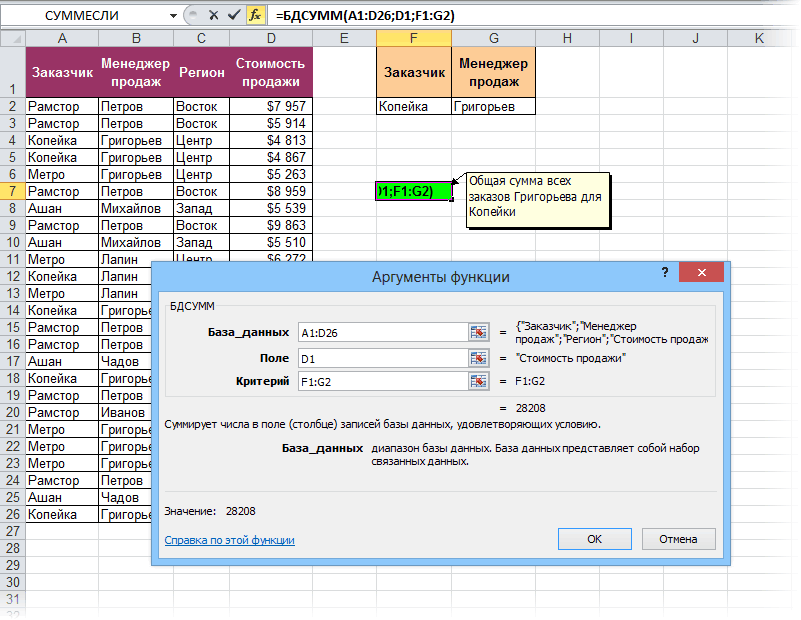
Task: Cancel formula entry with the X icon
Action: click(212, 15)
